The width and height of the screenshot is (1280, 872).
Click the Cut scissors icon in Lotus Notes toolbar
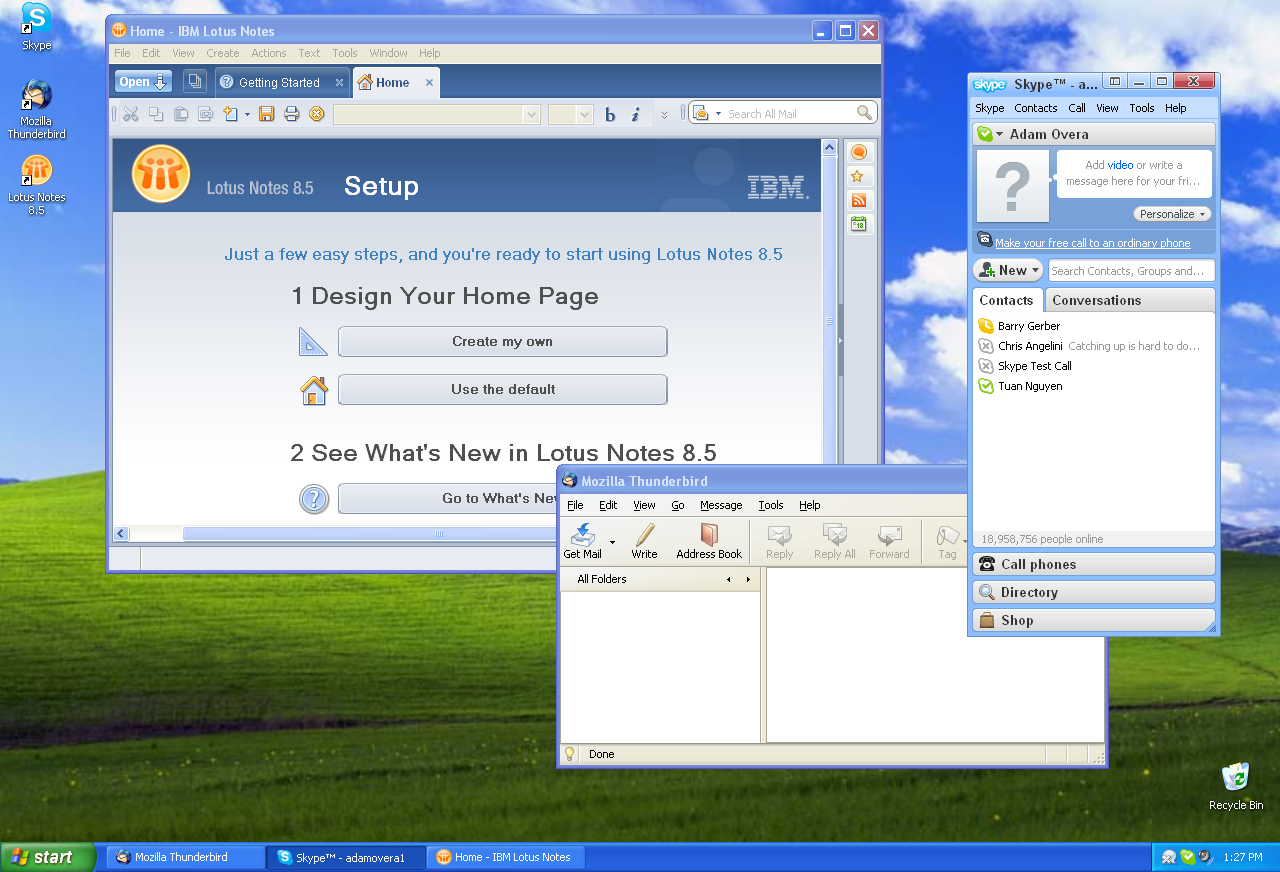point(131,114)
